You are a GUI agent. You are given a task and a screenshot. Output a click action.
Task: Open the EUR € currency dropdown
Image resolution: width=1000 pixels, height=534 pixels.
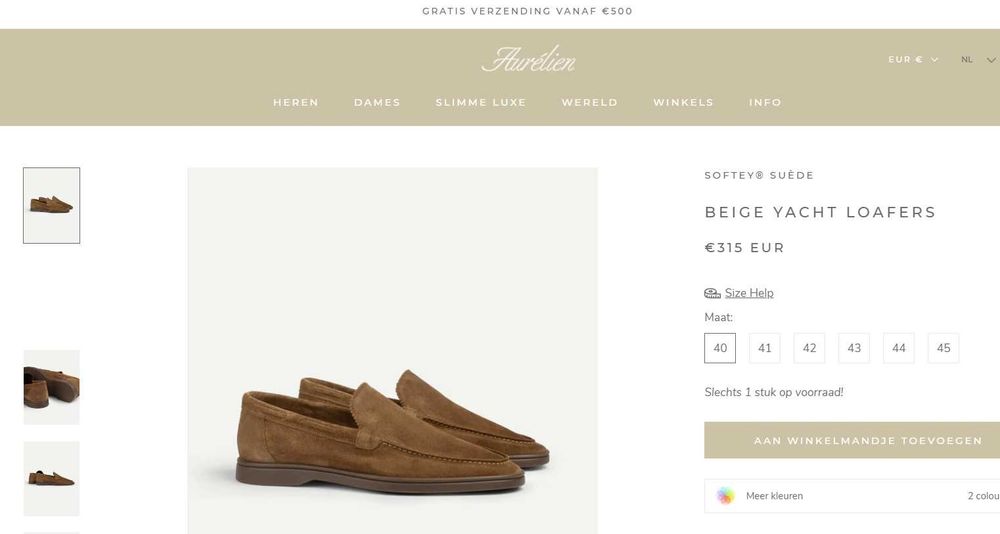912,60
